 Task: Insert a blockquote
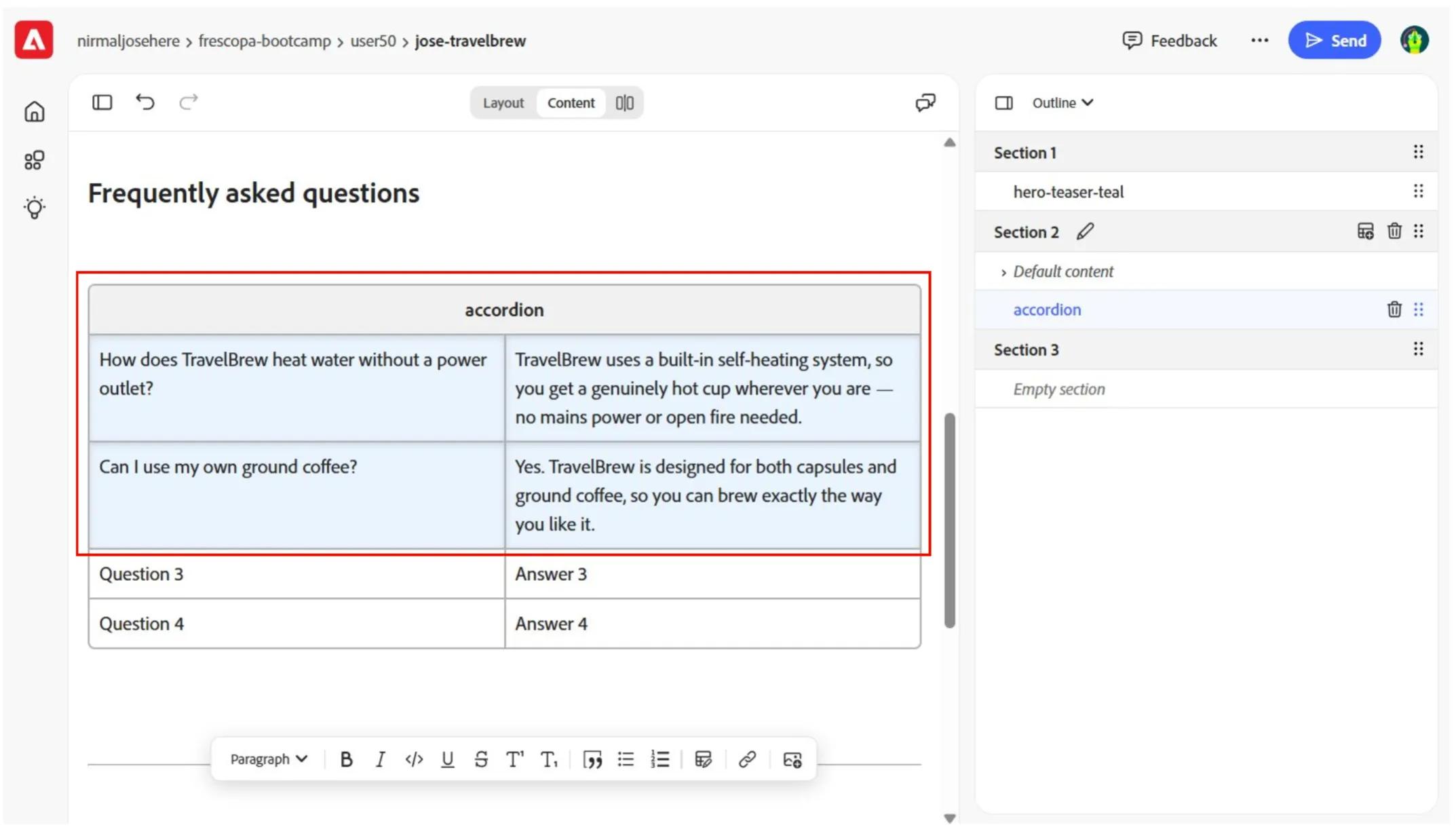coord(592,759)
